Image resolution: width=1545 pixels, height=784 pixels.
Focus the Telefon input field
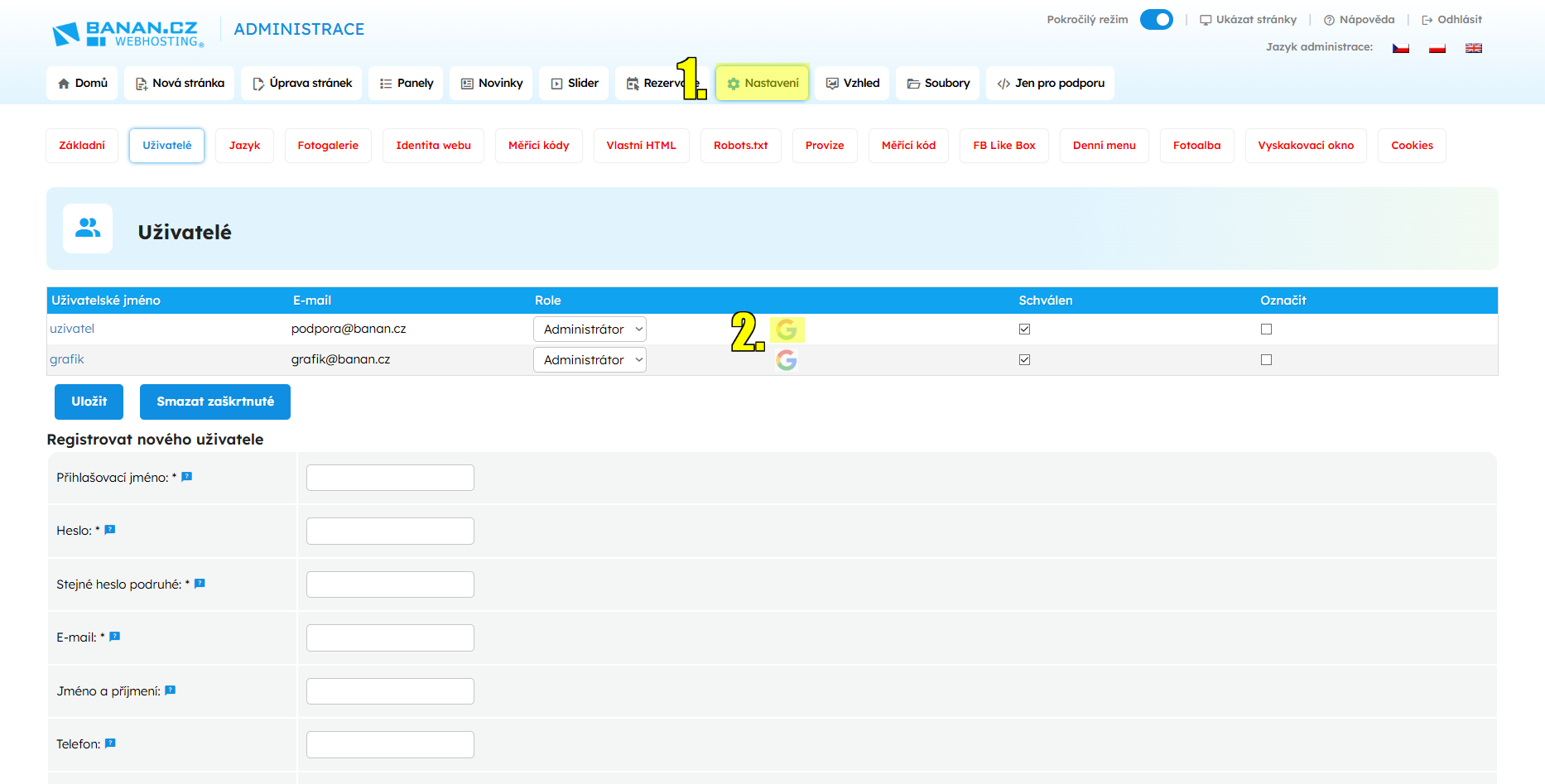pos(390,744)
